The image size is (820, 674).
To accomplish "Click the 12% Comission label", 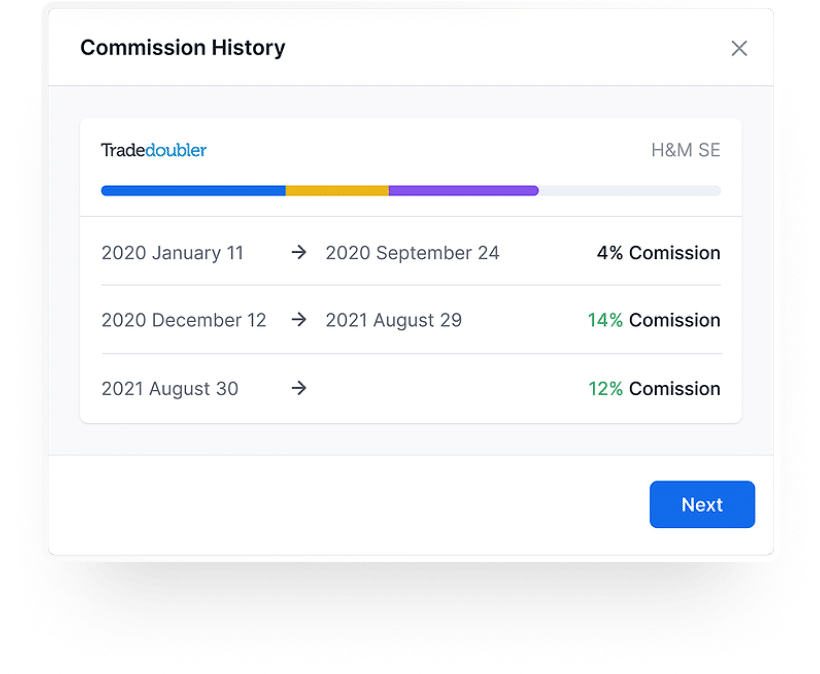I will (x=654, y=388).
